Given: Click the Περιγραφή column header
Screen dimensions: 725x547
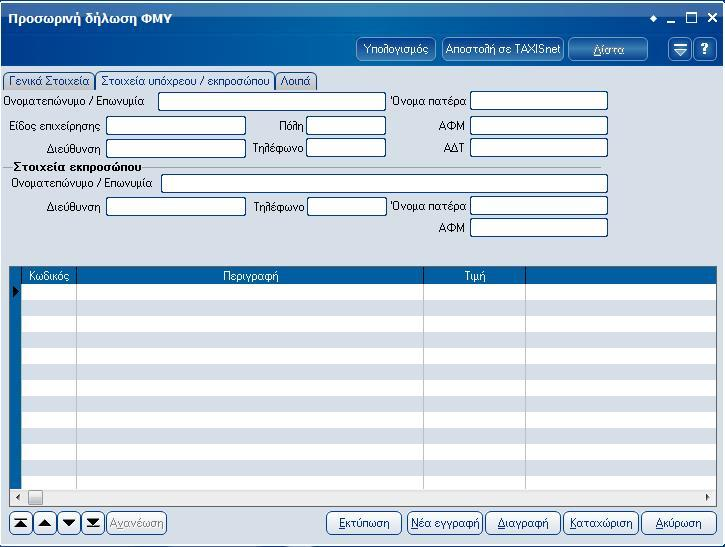Looking at the screenshot, I should pyautogui.click(x=250, y=276).
